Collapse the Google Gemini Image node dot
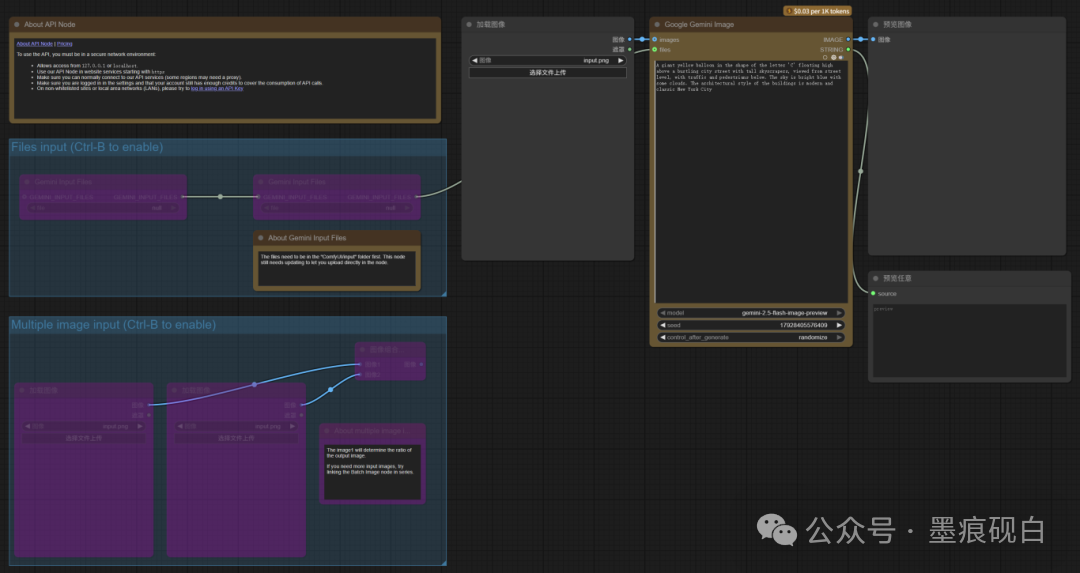This screenshot has height=573, width=1080. pyautogui.click(x=657, y=24)
